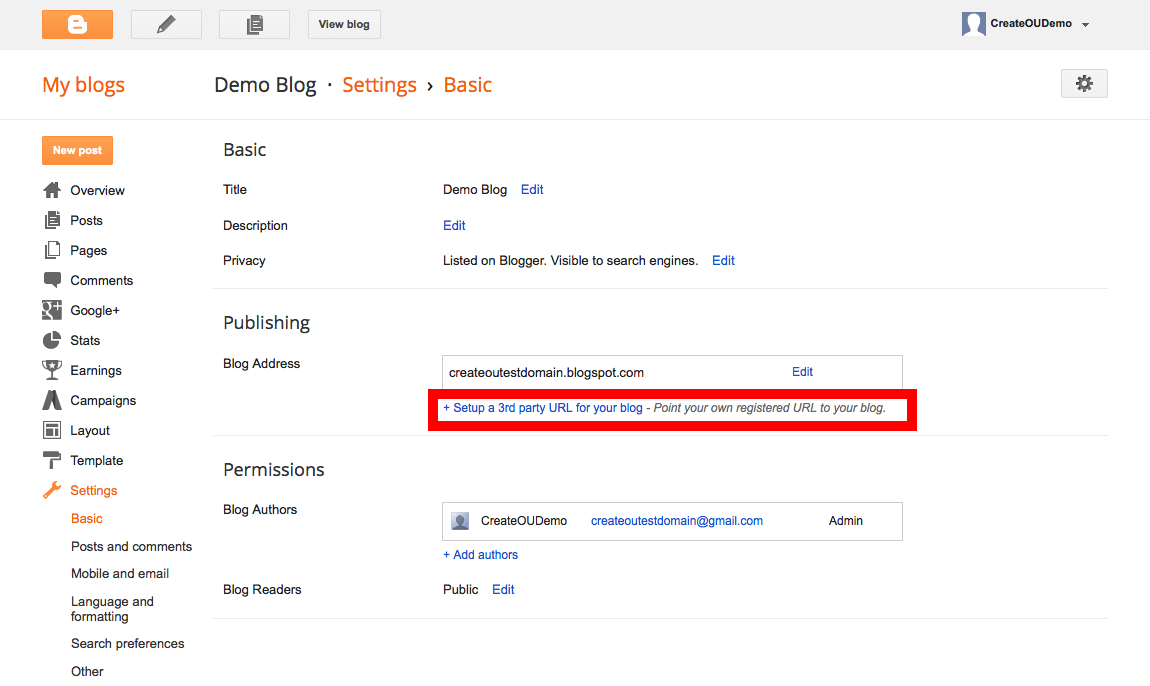The width and height of the screenshot is (1150, 686).
Task: Click the Settings breadcrumb link
Action: (x=379, y=85)
